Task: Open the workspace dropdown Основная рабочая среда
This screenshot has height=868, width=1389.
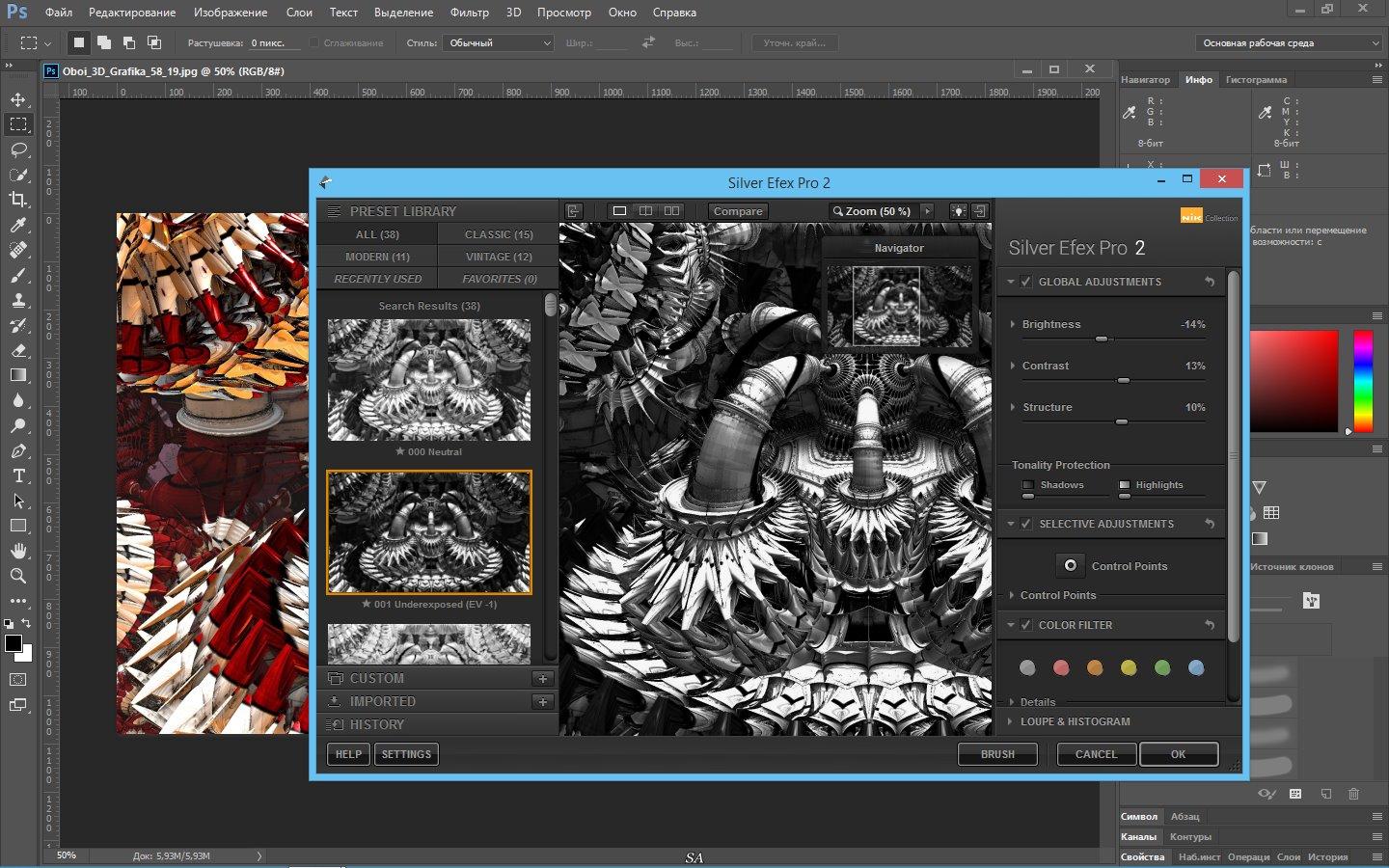Action: point(1290,42)
